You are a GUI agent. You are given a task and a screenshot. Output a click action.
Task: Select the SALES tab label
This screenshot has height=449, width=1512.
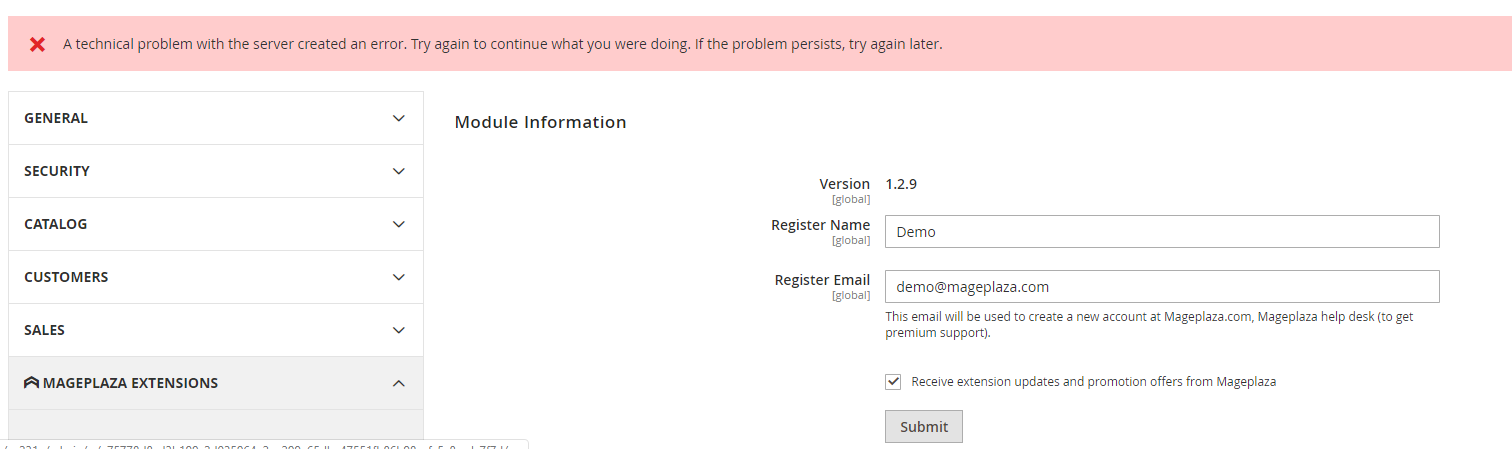pos(44,330)
